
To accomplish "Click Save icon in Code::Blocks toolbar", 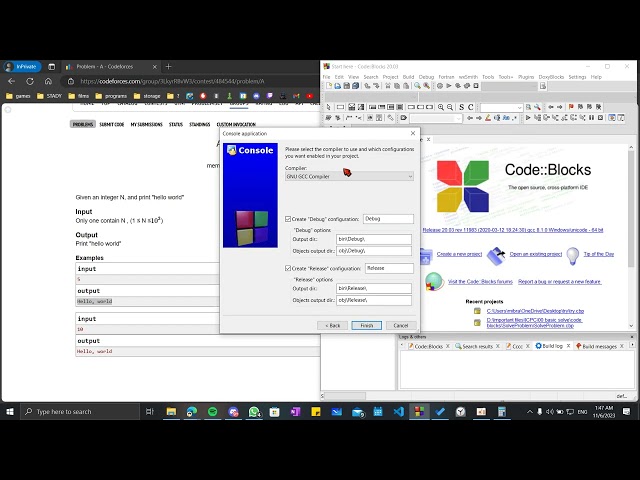I will click(x=347, y=86).
